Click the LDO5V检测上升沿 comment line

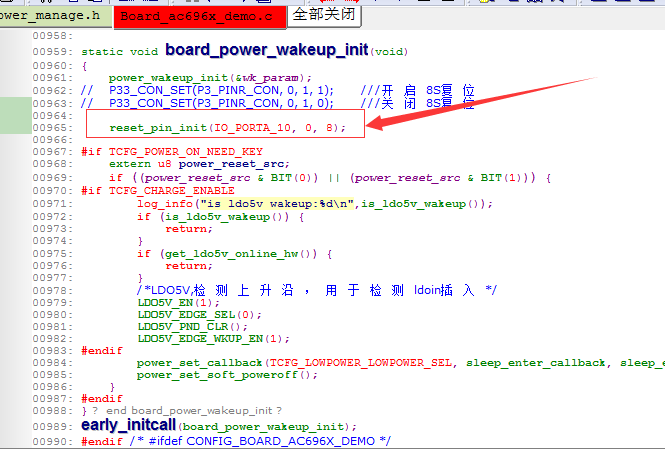[316, 290]
